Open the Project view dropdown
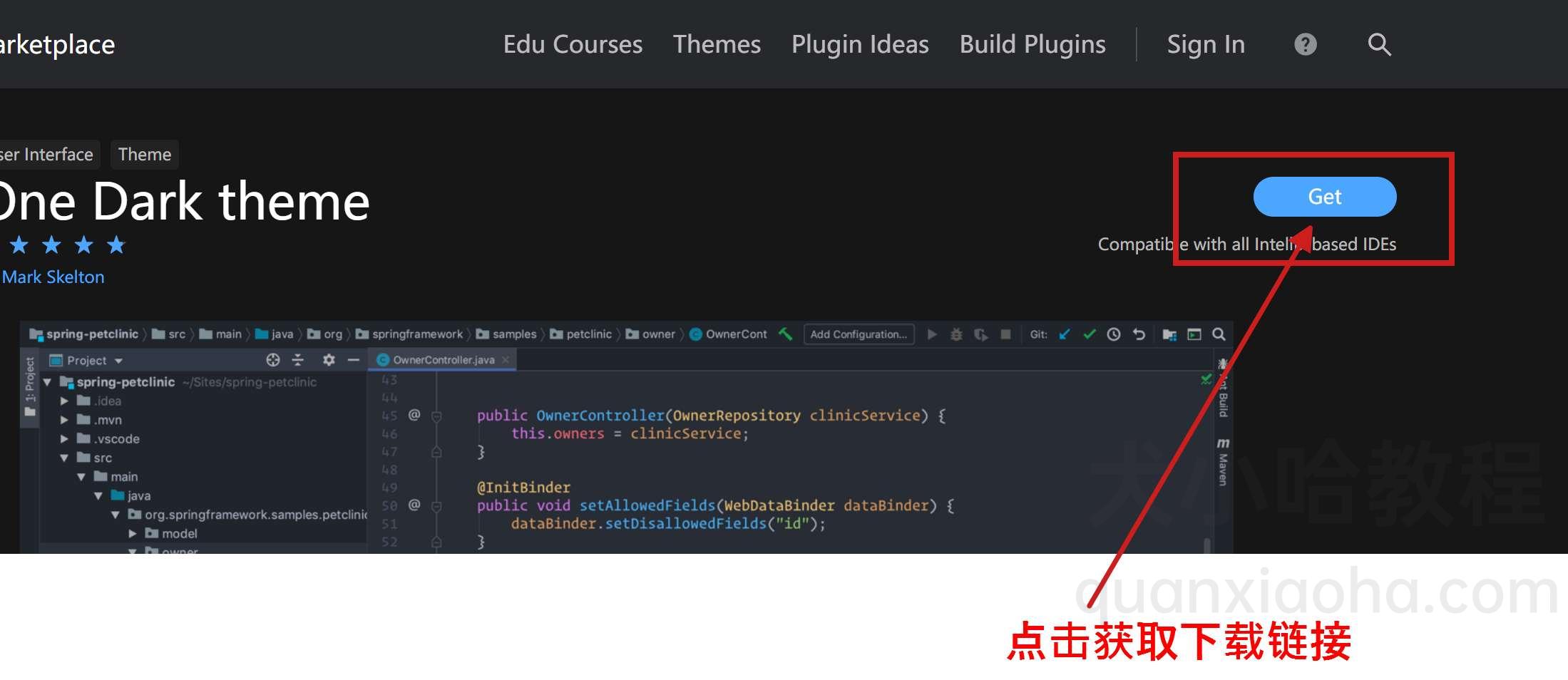This screenshot has width=1568, height=680. (86, 360)
